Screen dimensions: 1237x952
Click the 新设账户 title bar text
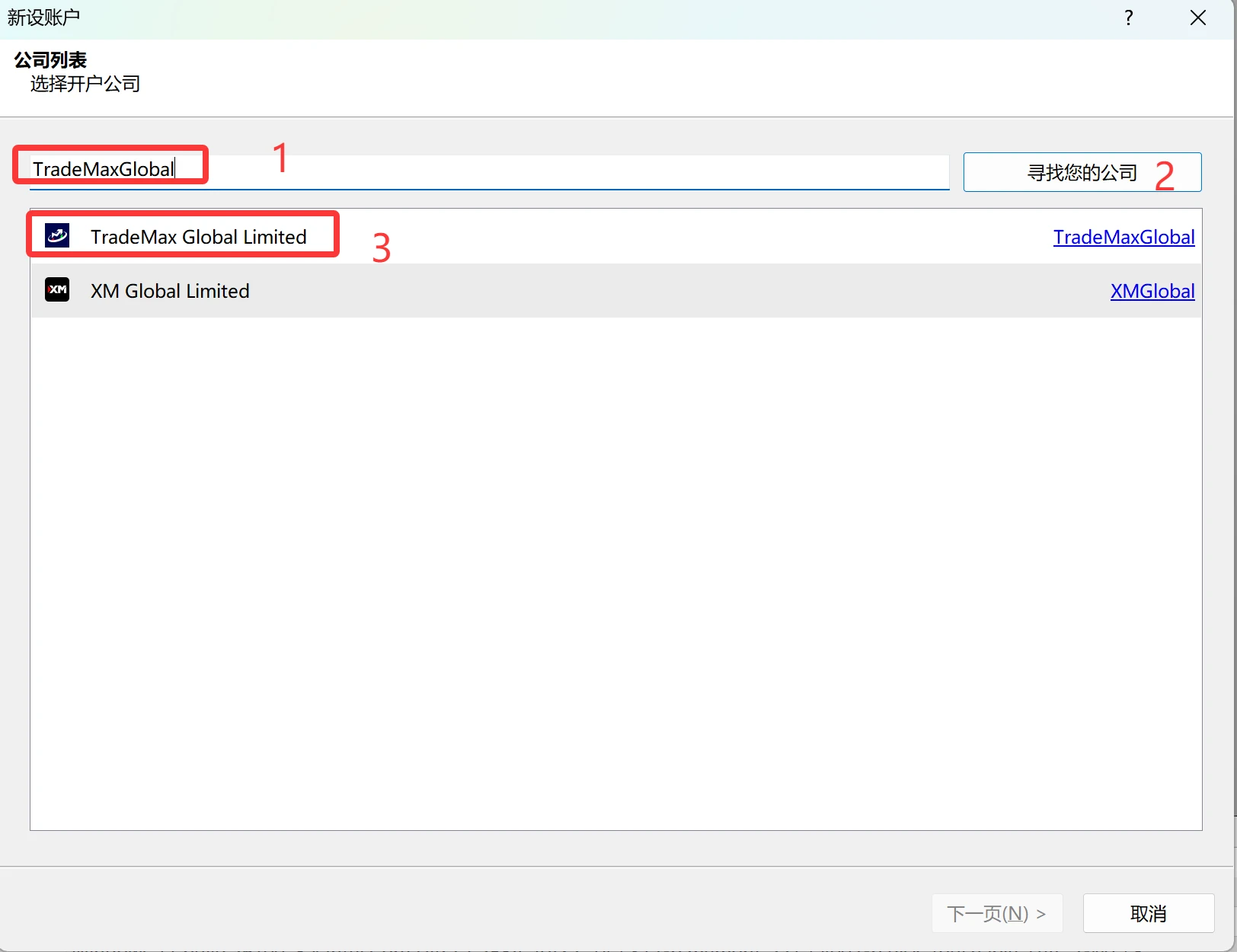pyautogui.click(x=43, y=17)
